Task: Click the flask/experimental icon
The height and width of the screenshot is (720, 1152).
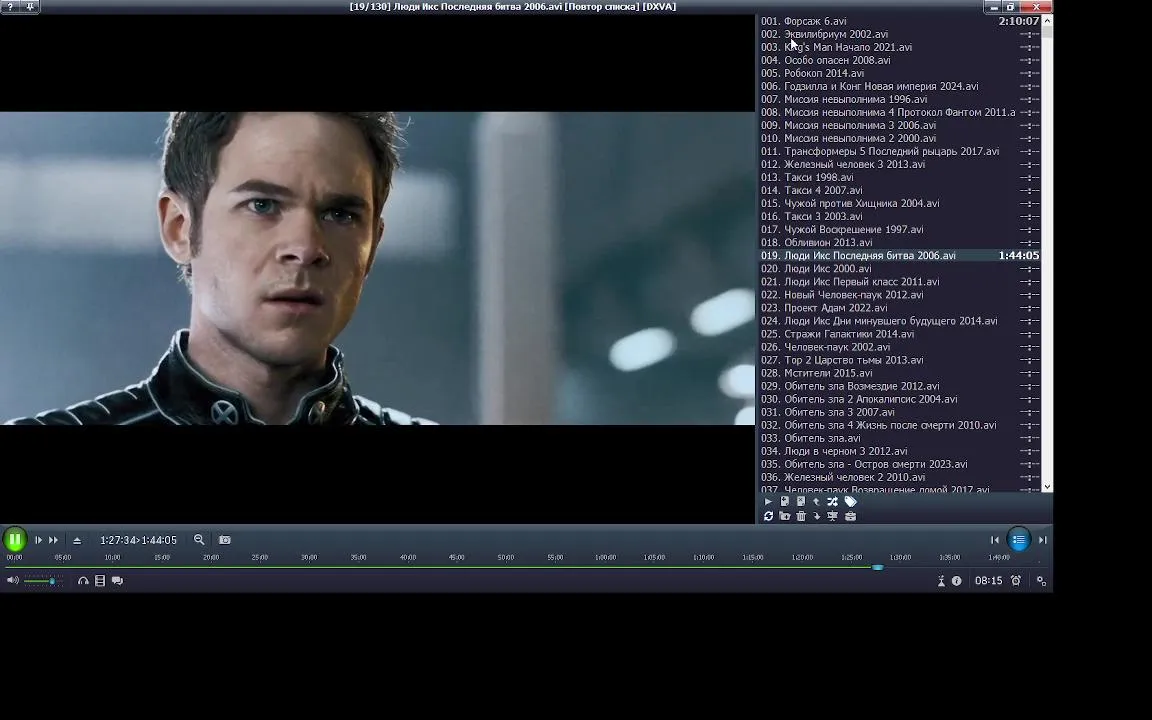Action: [941, 580]
